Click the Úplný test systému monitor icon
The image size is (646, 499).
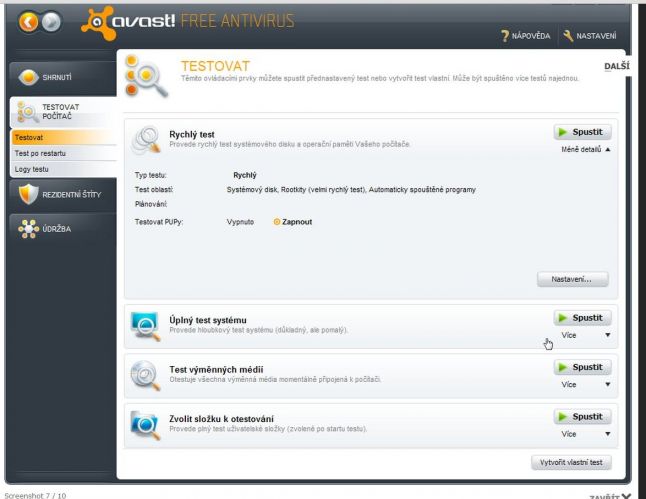coord(145,326)
